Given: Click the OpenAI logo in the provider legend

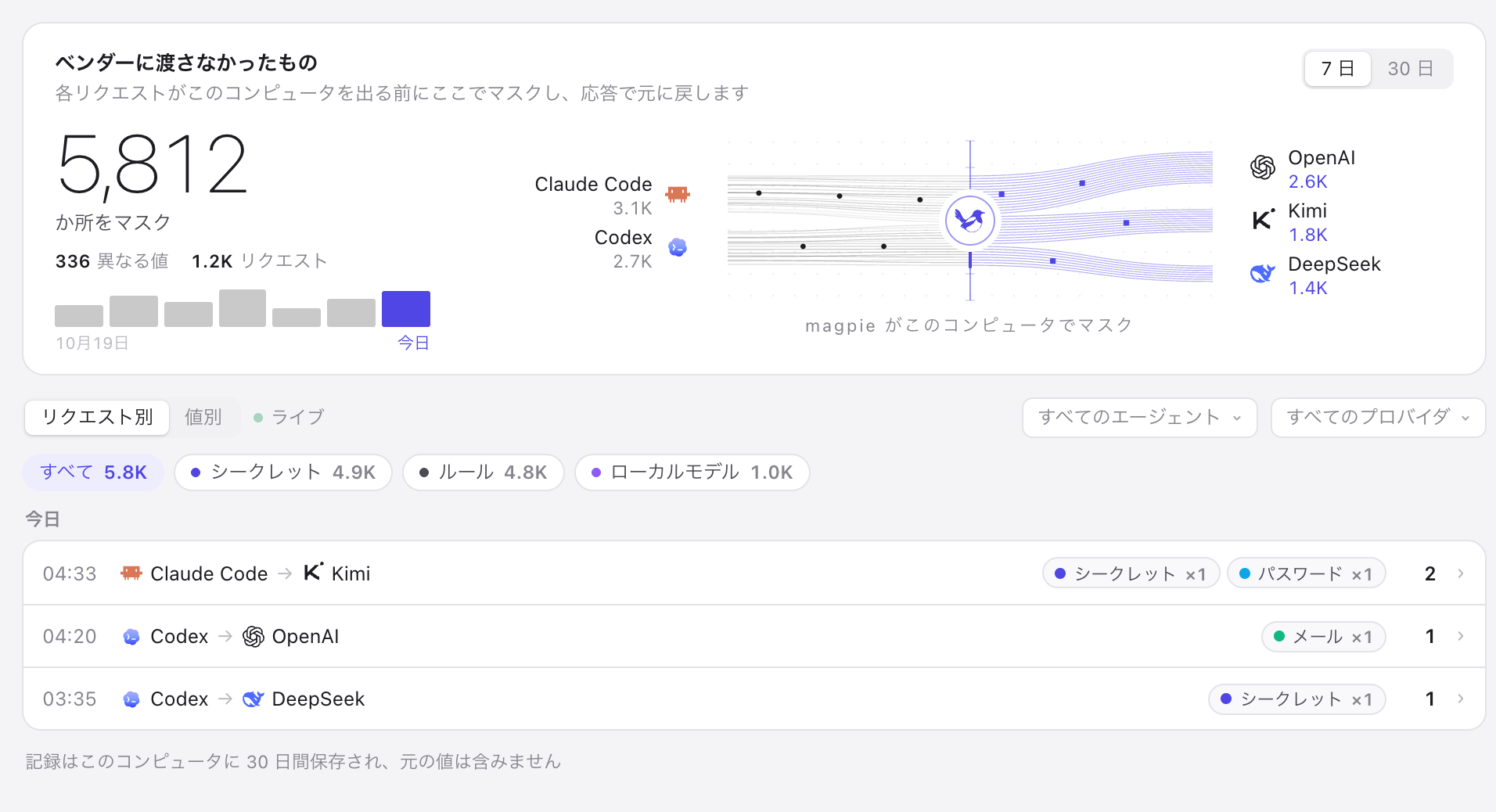Looking at the screenshot, I should 1263,167.
